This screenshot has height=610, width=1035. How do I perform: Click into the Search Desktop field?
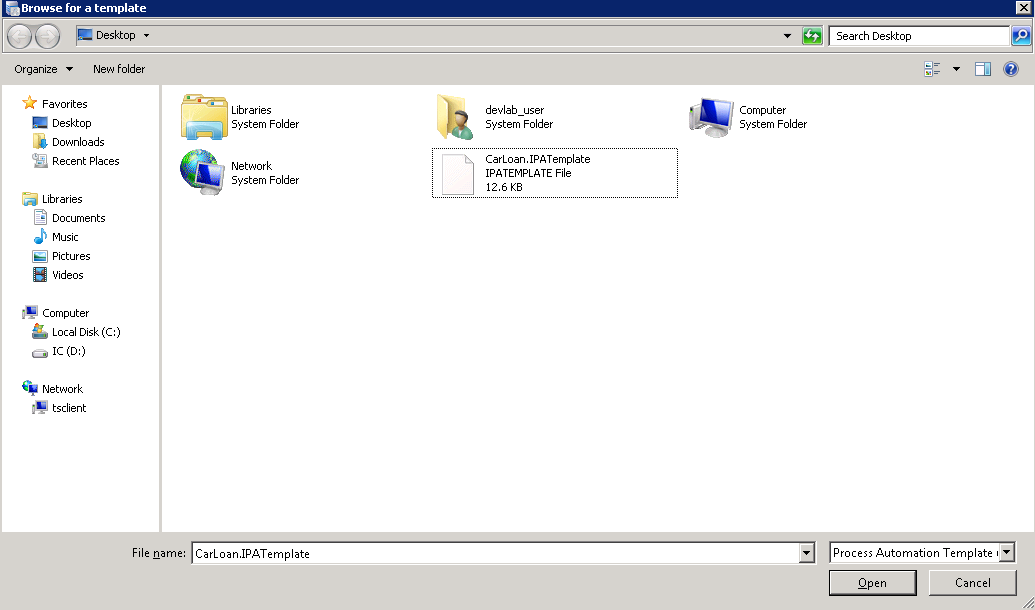tap(918, 36)
